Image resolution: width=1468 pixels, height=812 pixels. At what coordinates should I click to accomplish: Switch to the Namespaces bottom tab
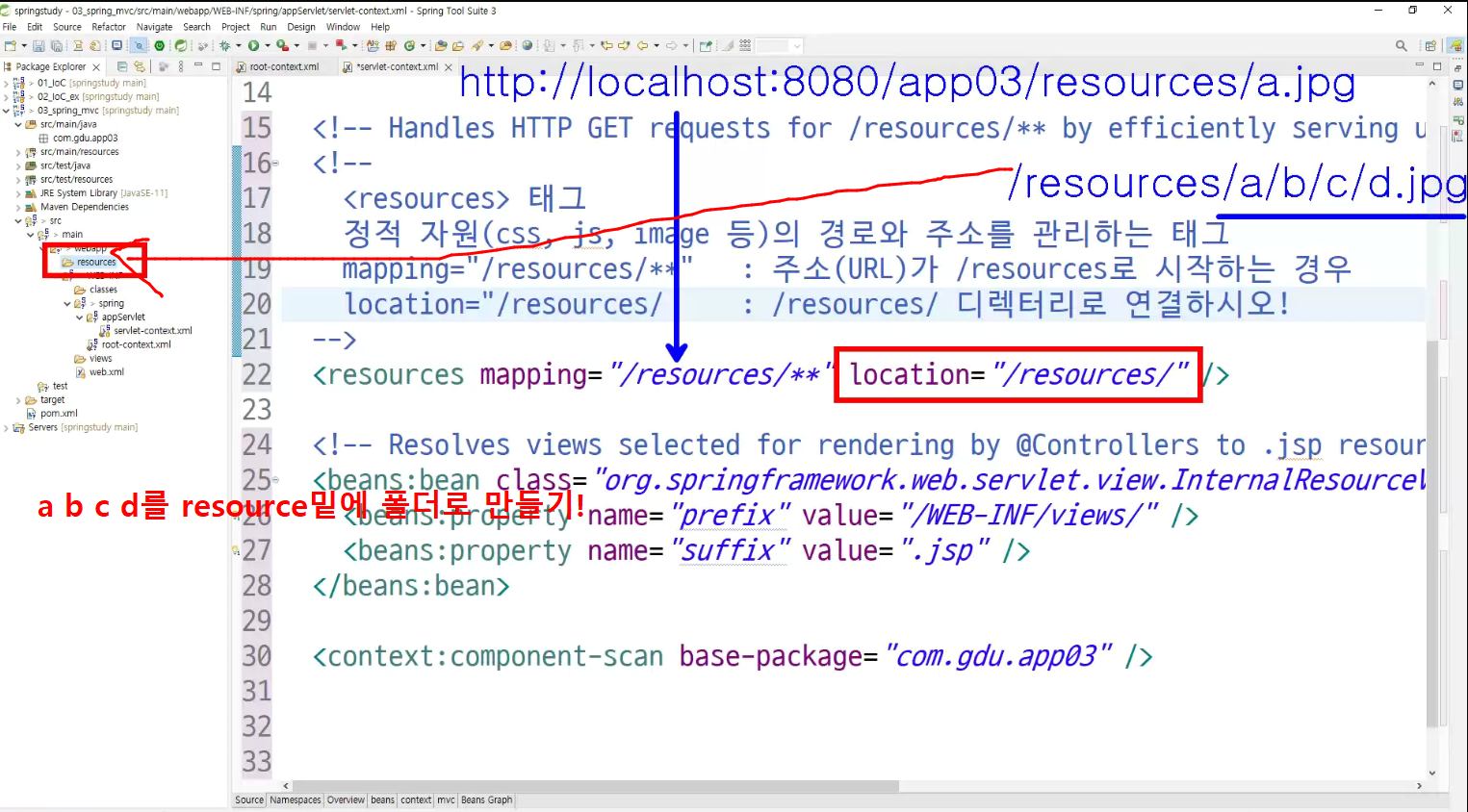(296, 800)
